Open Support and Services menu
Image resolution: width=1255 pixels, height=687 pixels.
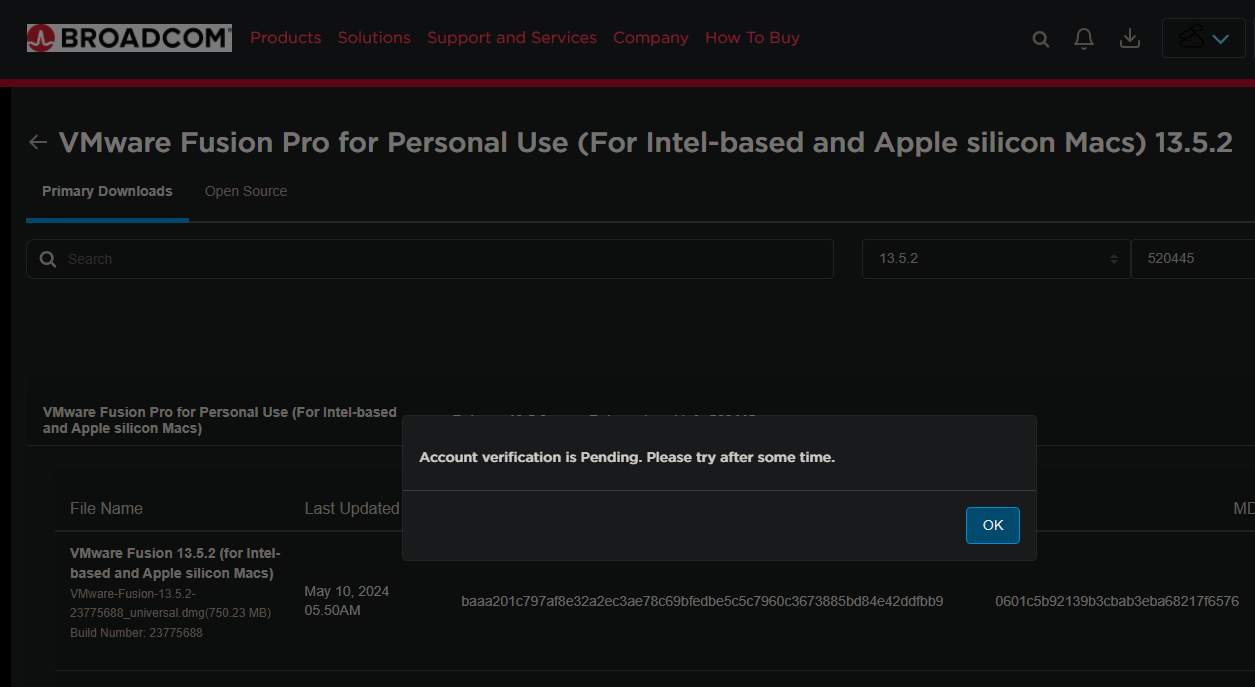tap(512, 38)
